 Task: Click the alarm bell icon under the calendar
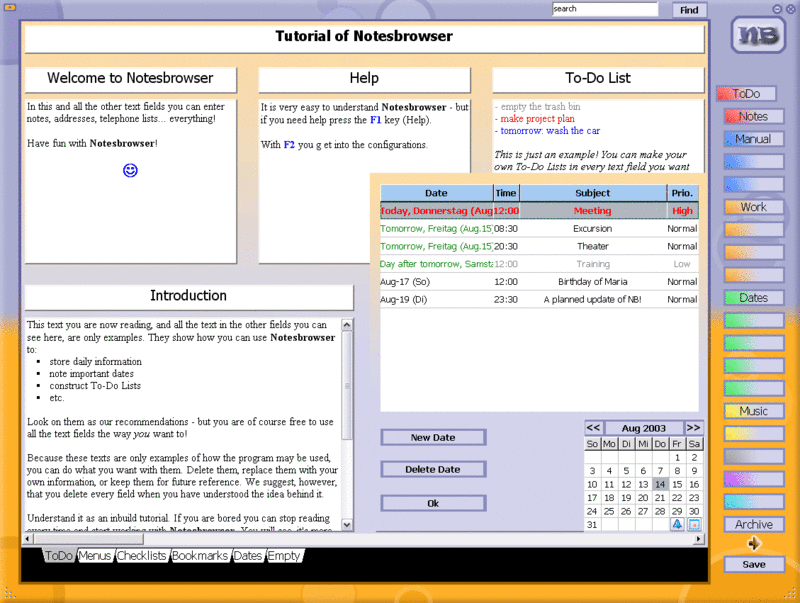tap(677, 524)
